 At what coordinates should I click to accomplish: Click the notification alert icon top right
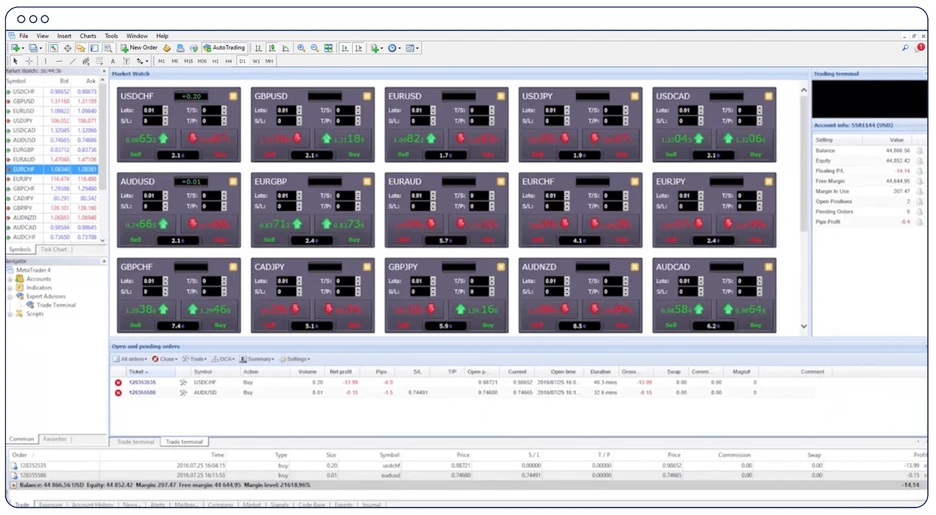[920, 48]
